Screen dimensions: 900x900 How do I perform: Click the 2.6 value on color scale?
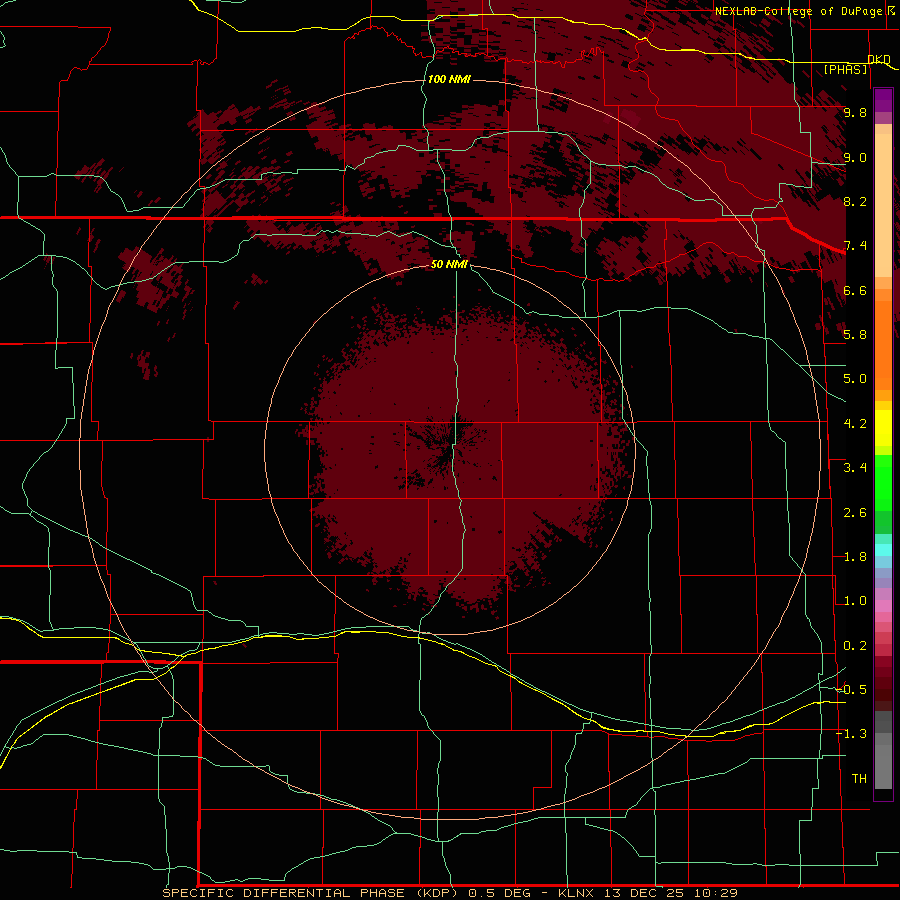point(855,513)
